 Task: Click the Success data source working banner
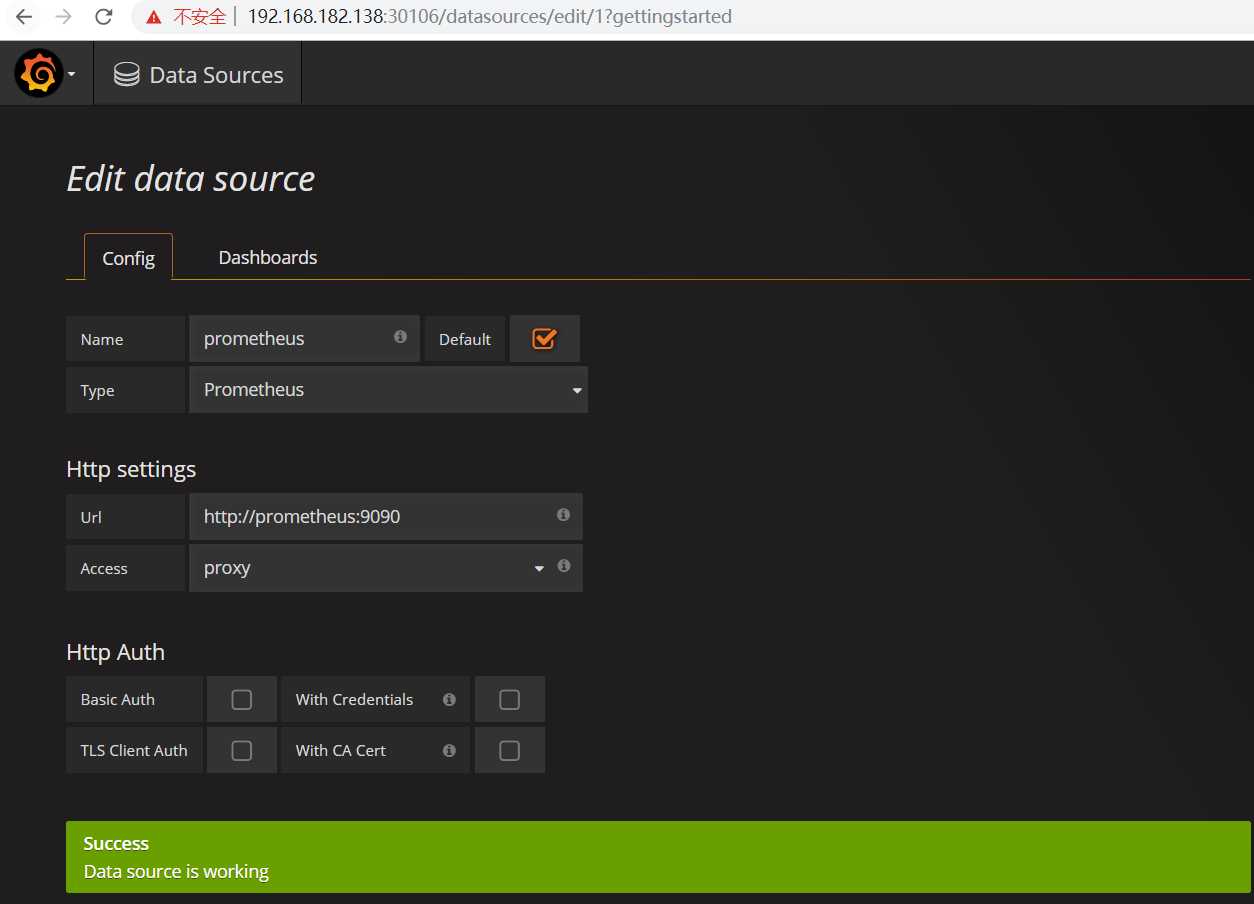tap(658, 857)
